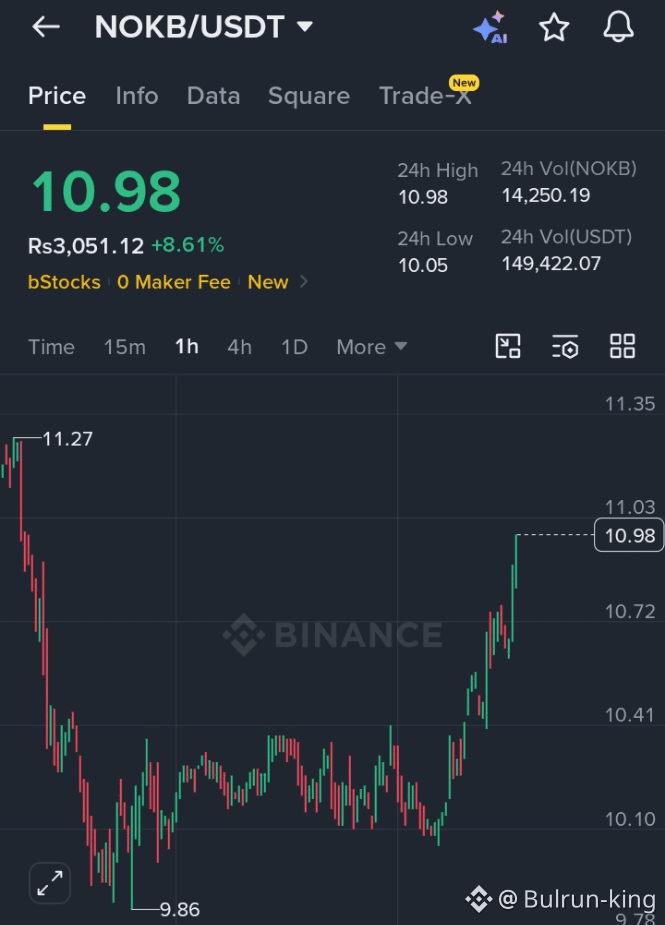Open chart indicator settings icon
This screenshot has width=665, height=925.
click(565, 346)
